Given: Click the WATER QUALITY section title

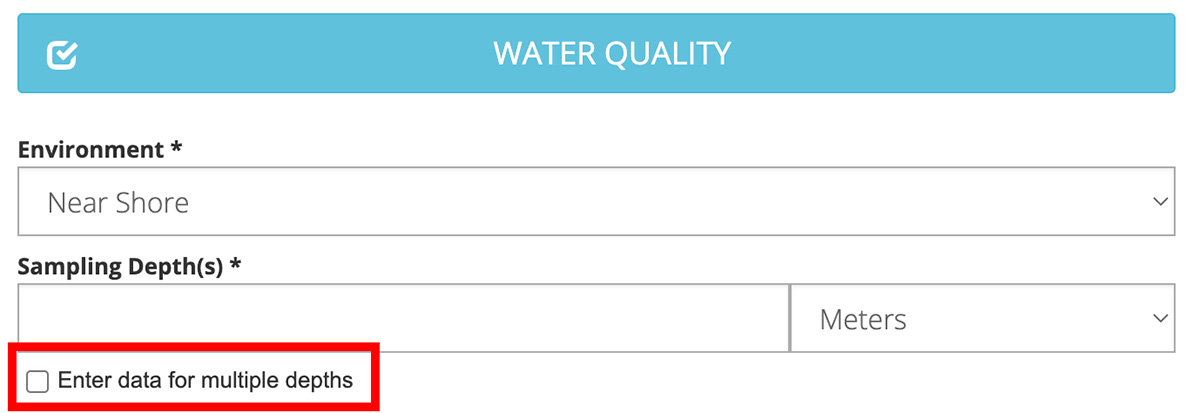Looking at the screenshot, I should click(612, 53).
